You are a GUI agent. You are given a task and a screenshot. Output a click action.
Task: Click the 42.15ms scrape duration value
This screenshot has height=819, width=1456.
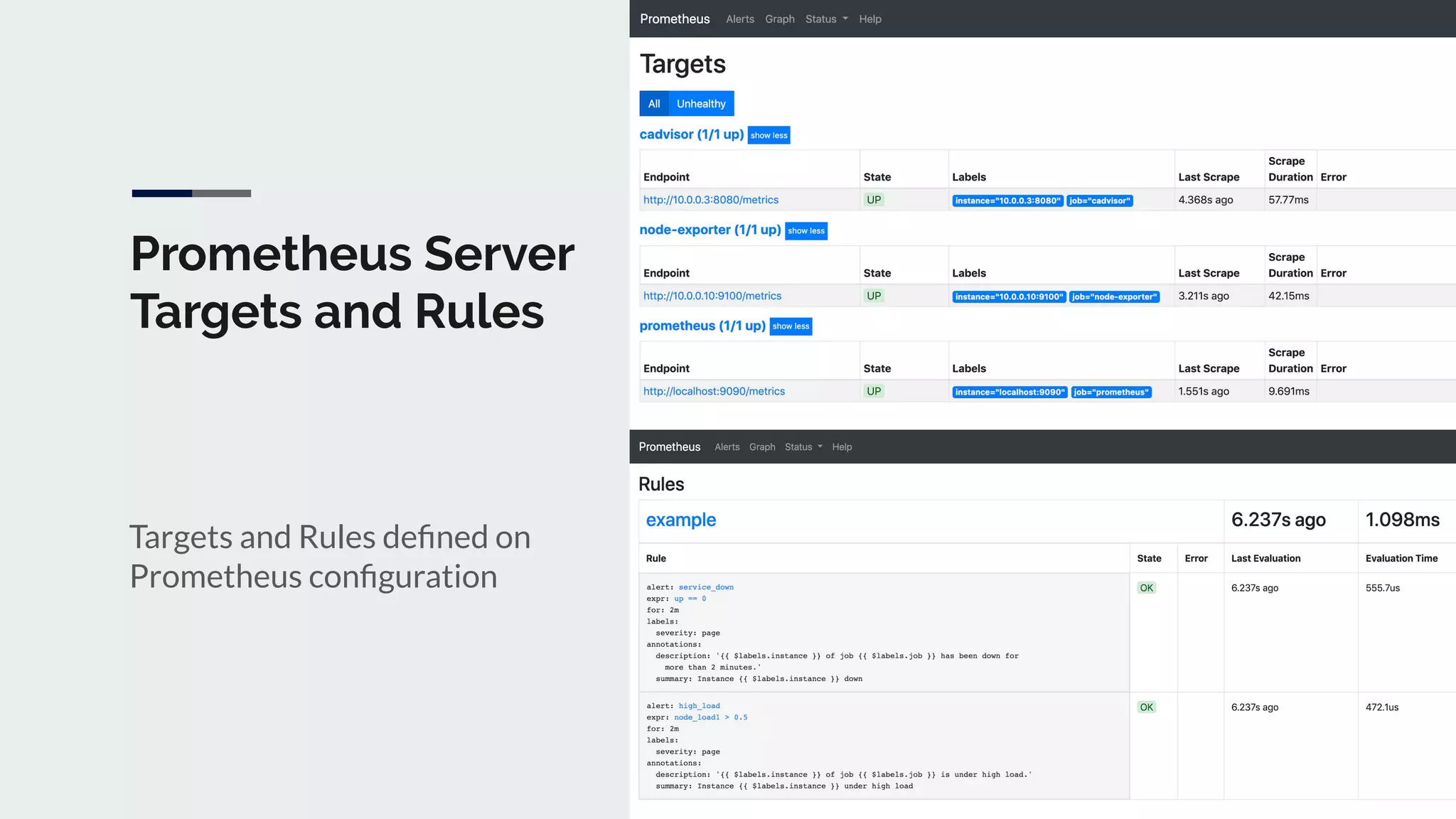click(x=1289, y=296)
